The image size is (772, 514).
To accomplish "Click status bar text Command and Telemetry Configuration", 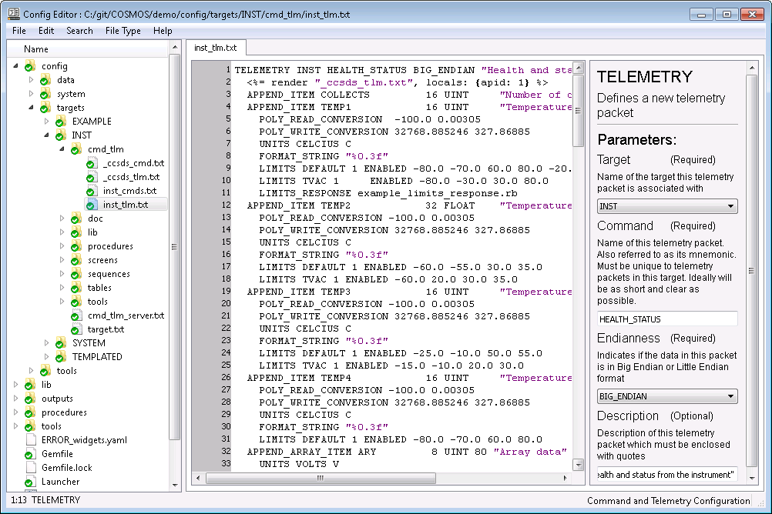I will point(669,501).
